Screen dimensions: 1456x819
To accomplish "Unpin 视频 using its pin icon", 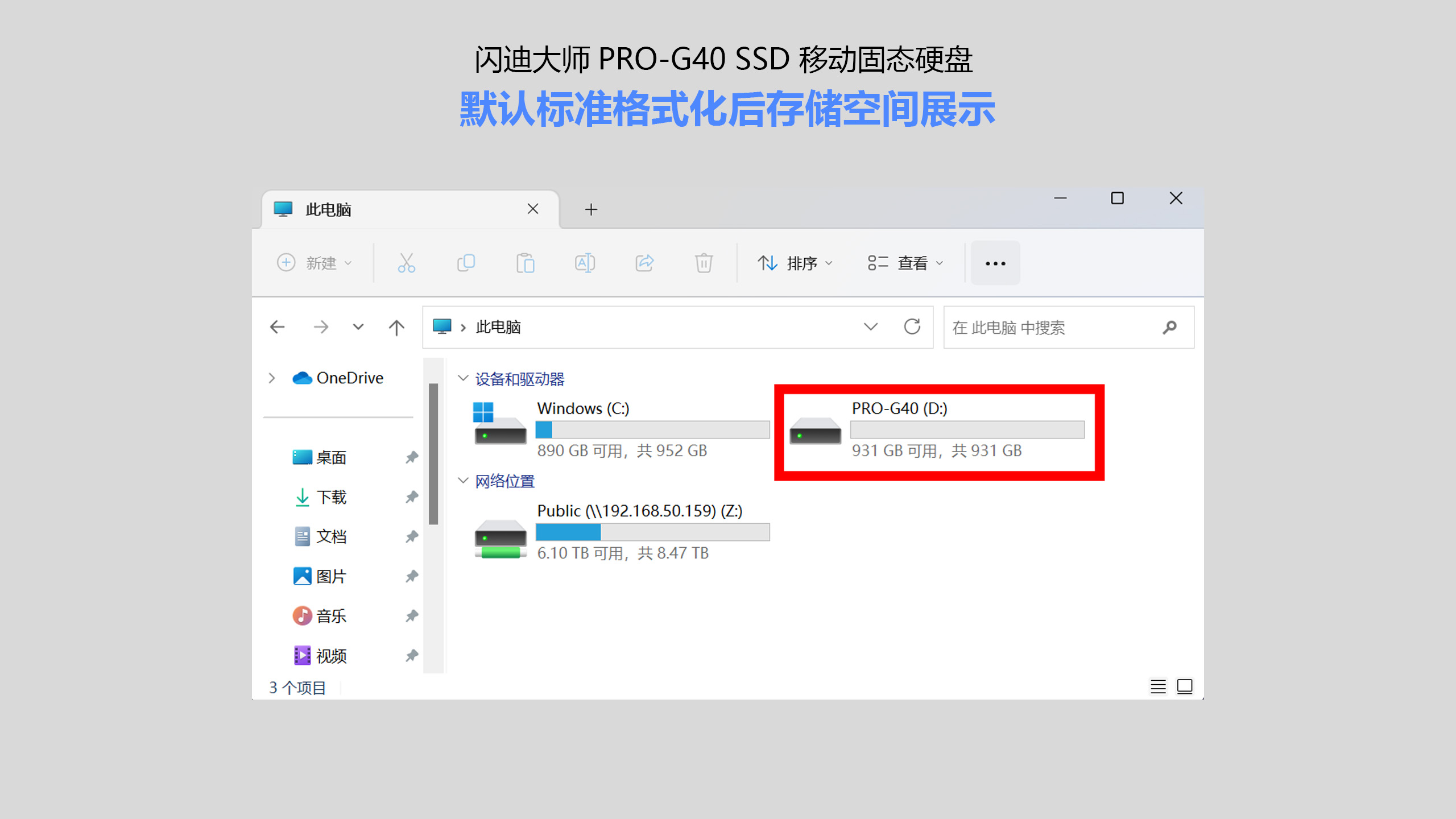I will [412, 655].
